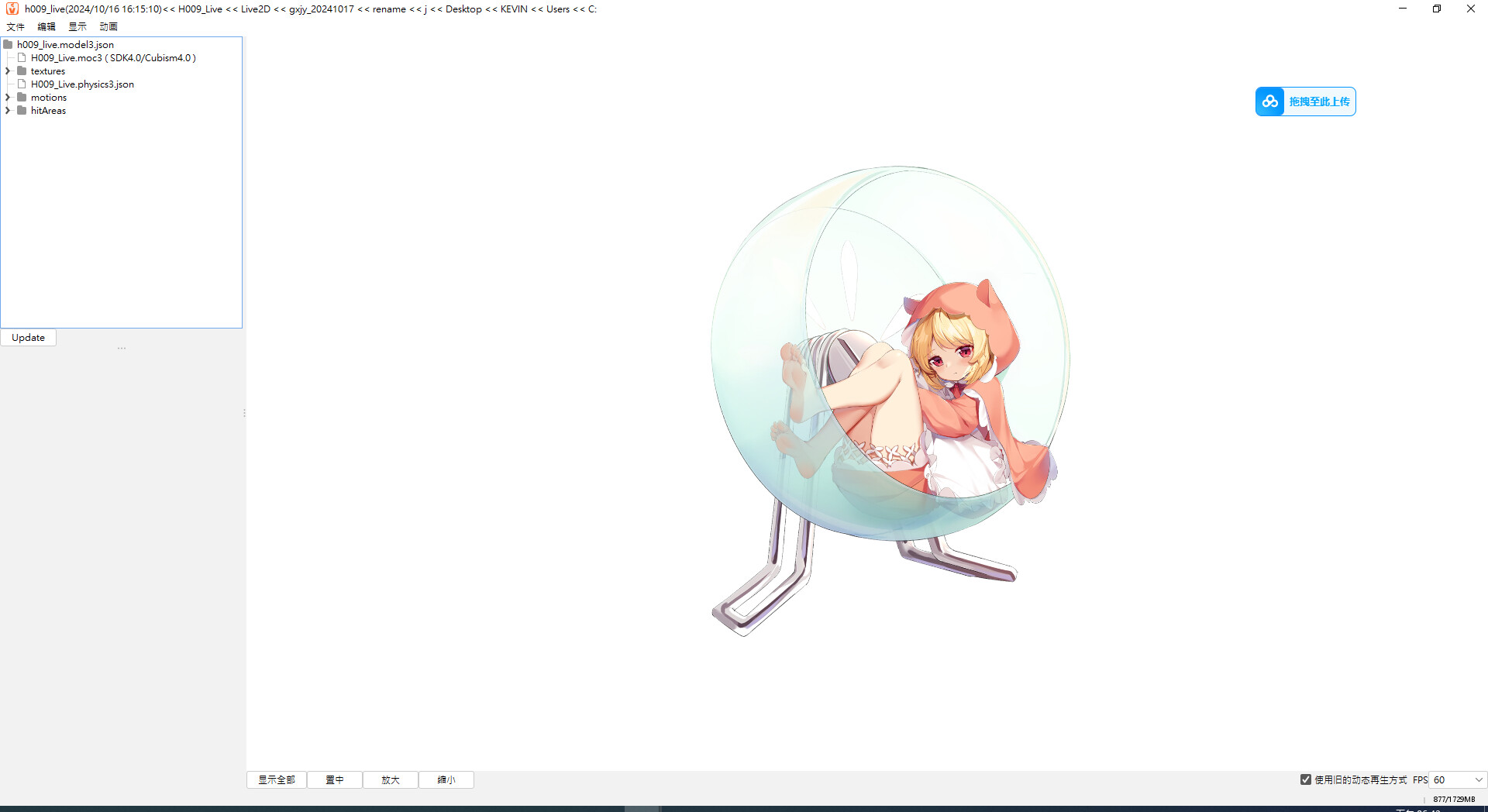Open the 编辑 menu
The height and width of the screenshot is (812, 1488).
point(46,26)
